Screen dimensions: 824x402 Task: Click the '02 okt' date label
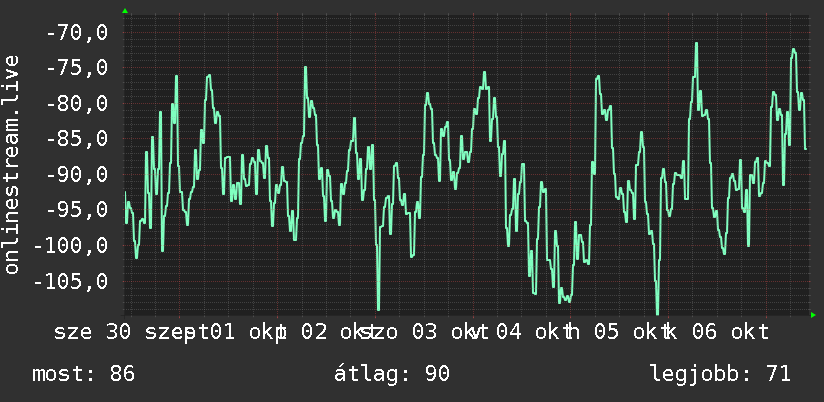pyautogui.click(x=336, y=332)
